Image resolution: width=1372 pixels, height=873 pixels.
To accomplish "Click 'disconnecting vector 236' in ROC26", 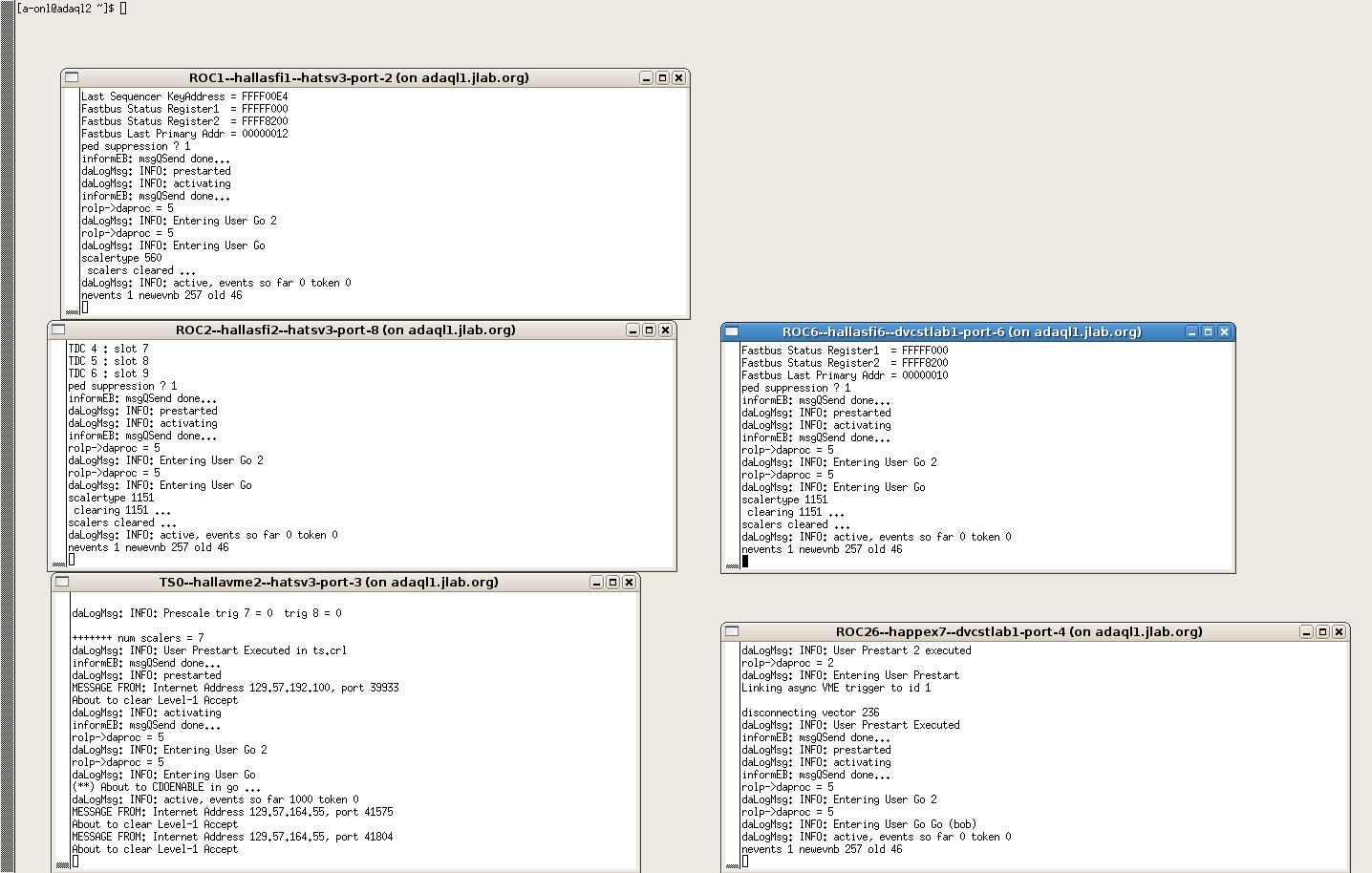I will click(x=810, y=713).
